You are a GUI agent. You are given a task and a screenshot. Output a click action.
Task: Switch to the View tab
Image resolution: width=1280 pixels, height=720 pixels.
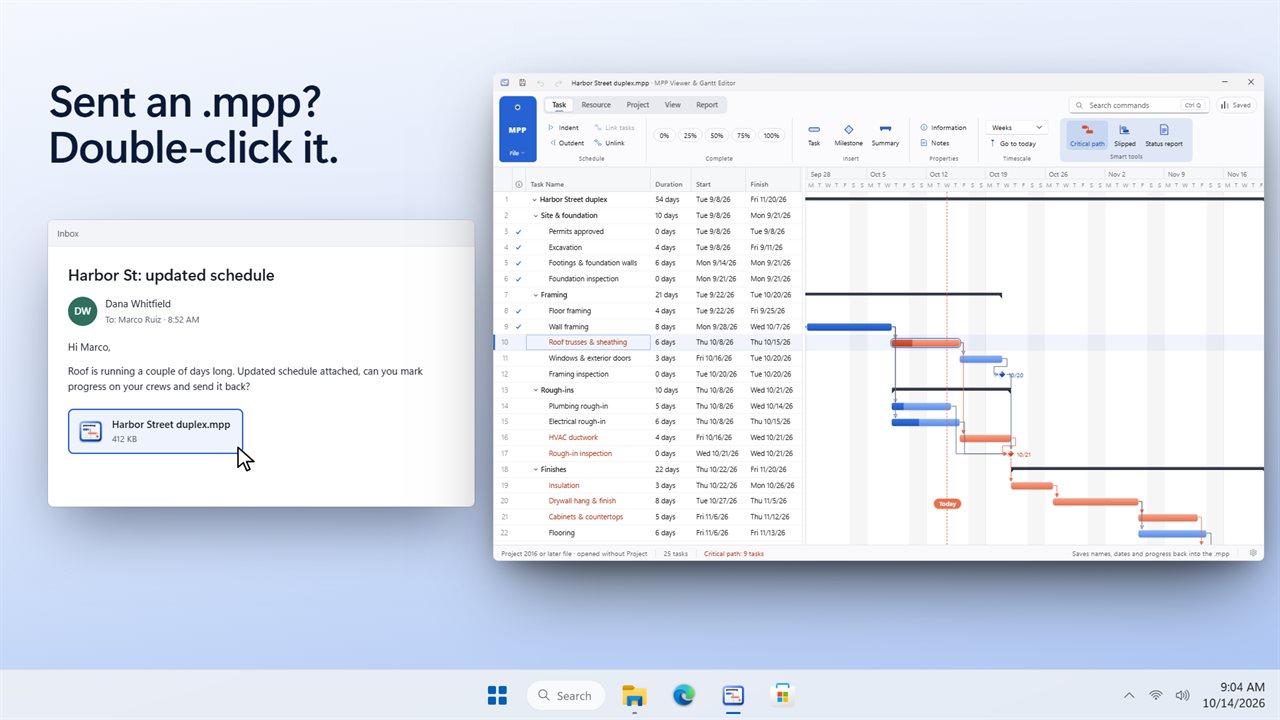point(673,105)
